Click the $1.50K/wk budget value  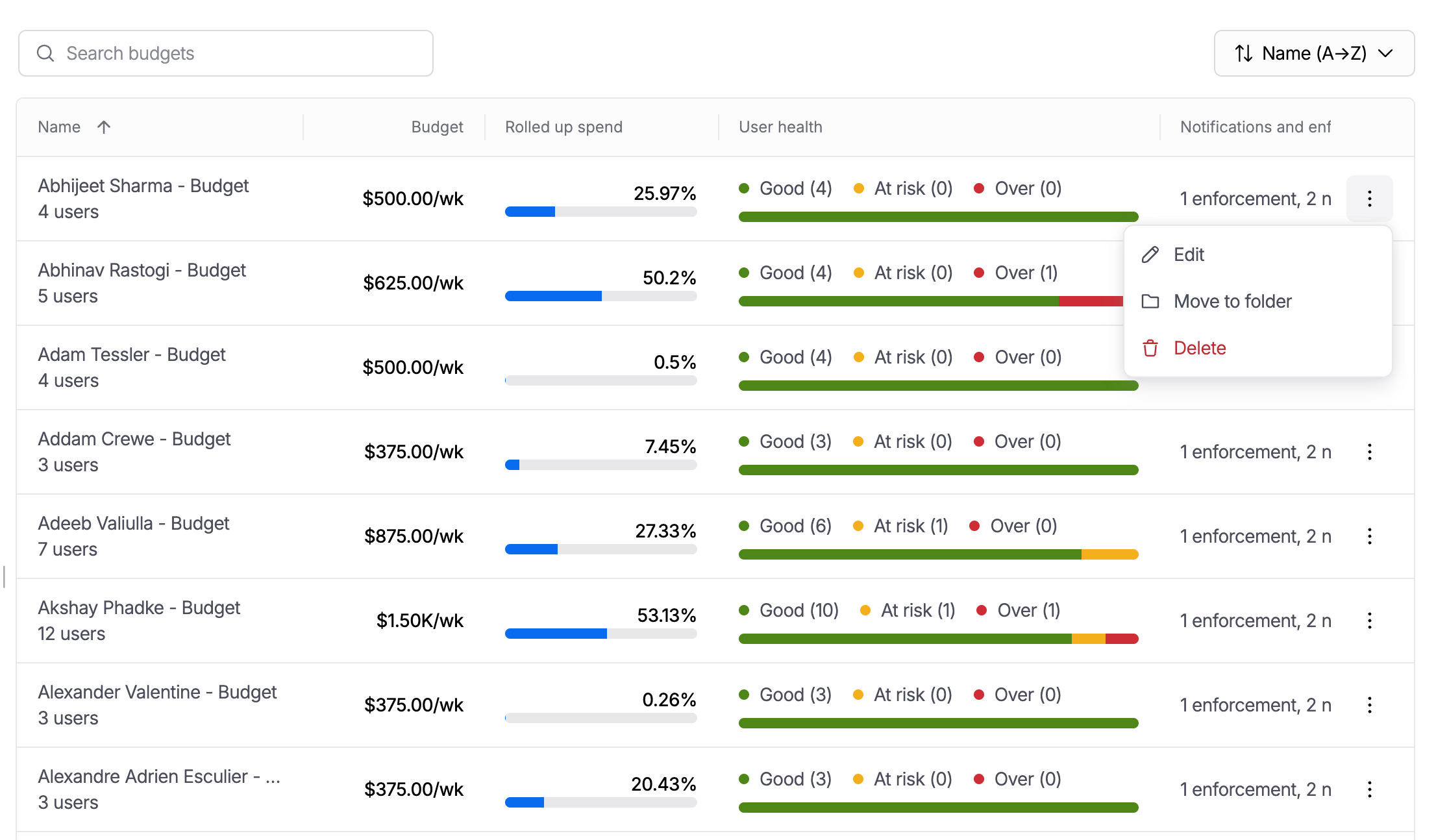pyautogui.click(x=420, y=621)
